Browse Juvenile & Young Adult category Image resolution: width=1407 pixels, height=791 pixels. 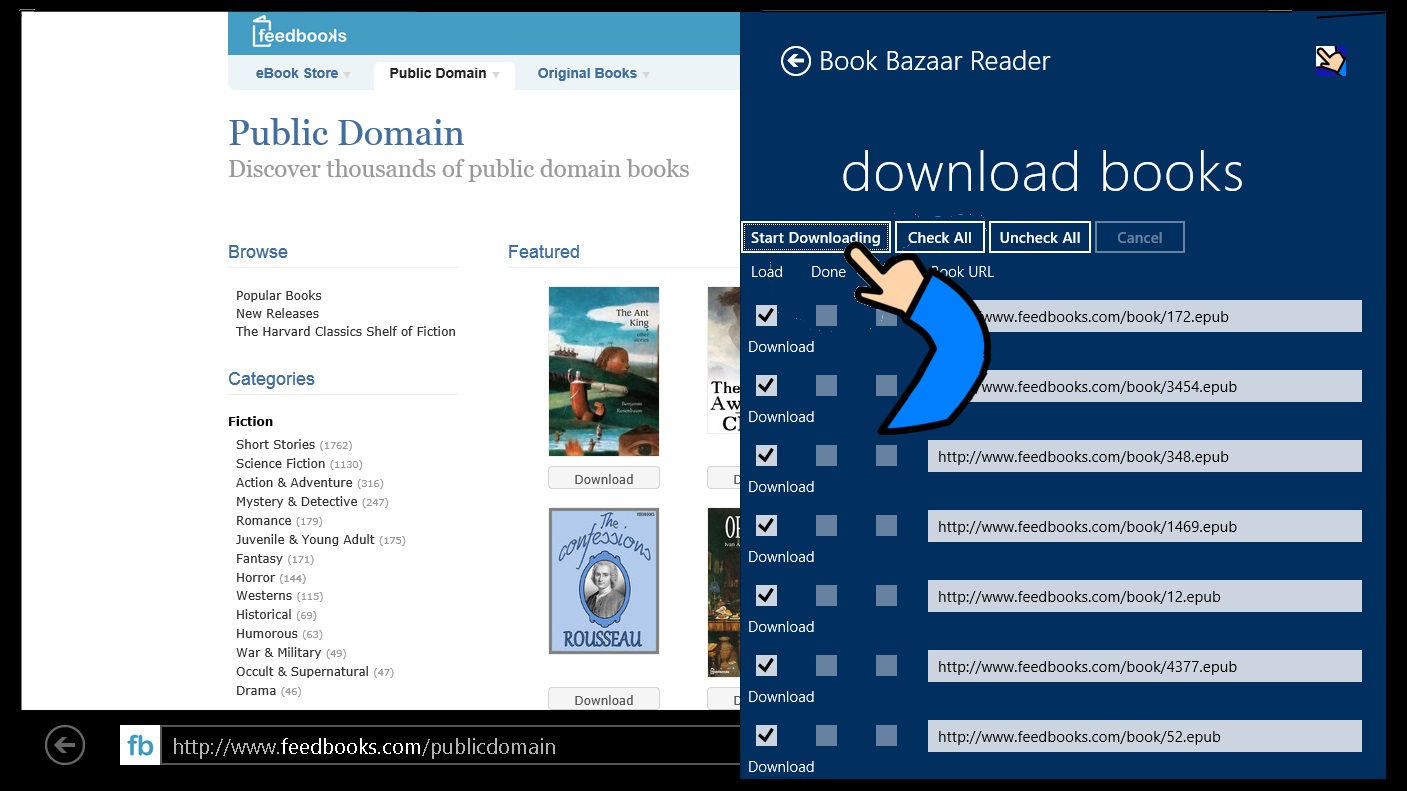click(305, 540)
